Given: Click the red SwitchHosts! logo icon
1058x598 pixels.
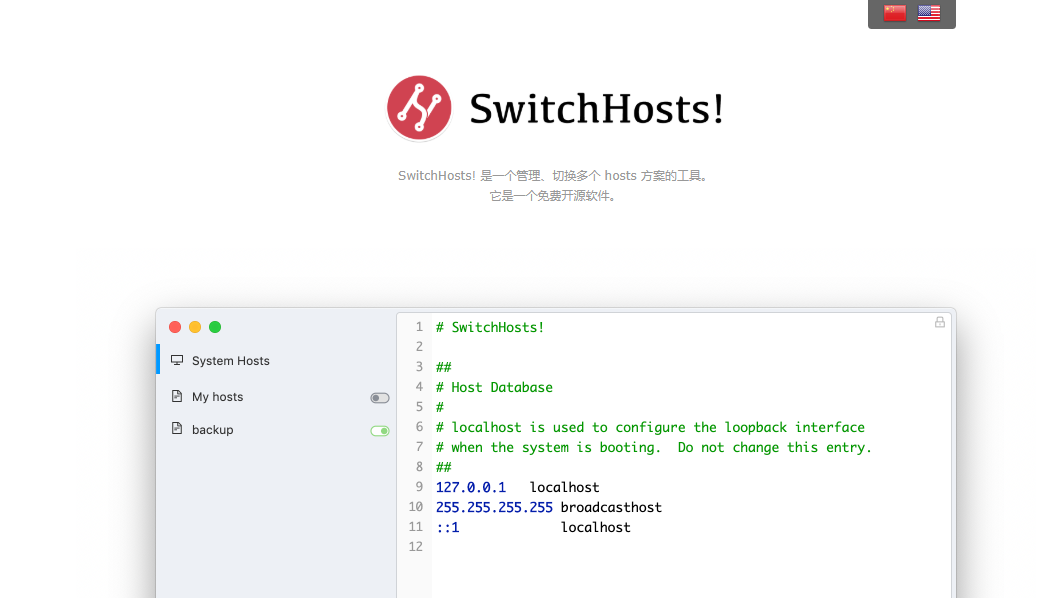Looking at the screenshot, I should [419, 108].
